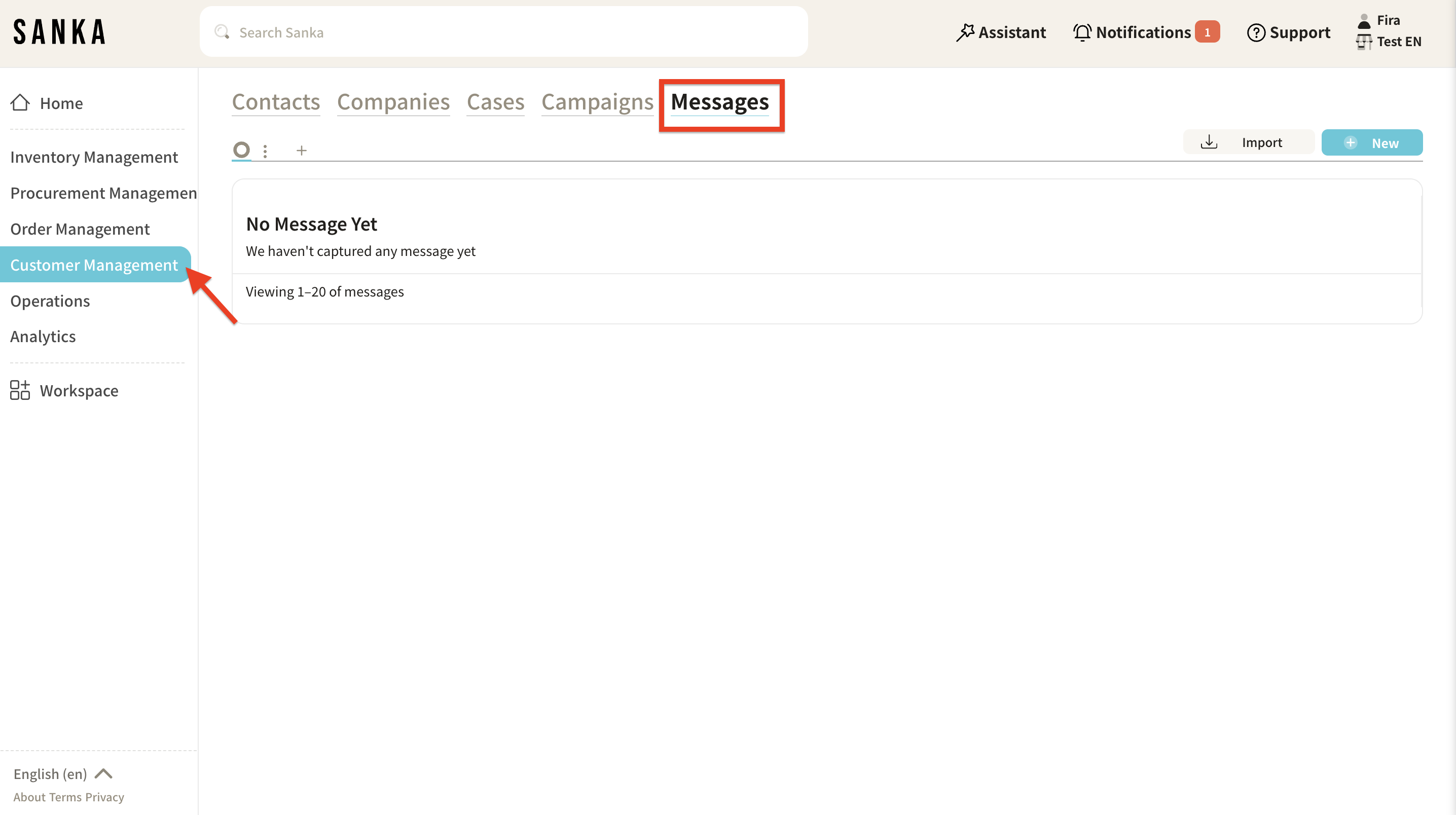Click the Fira user profile icon
The width and height of the screenshot is (1456, 815).
pyautogui.click(x=1364, y=20)
